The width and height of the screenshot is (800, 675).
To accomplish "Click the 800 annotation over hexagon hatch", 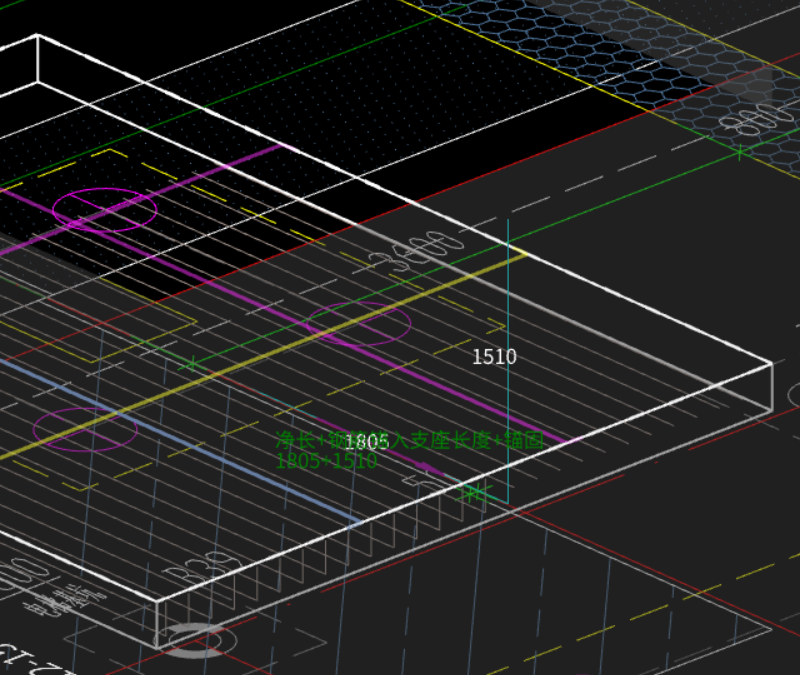I will (758, 118).
